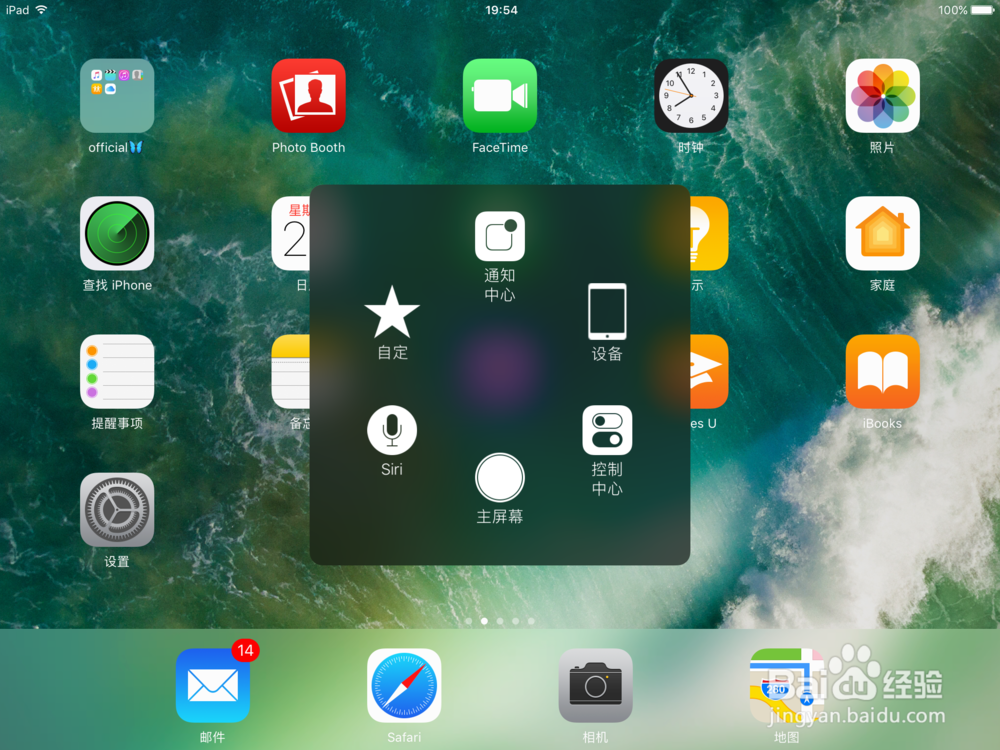Open the Tips lightbulb app
Viewport: 1000px width, 750px height.
point(709,233)
